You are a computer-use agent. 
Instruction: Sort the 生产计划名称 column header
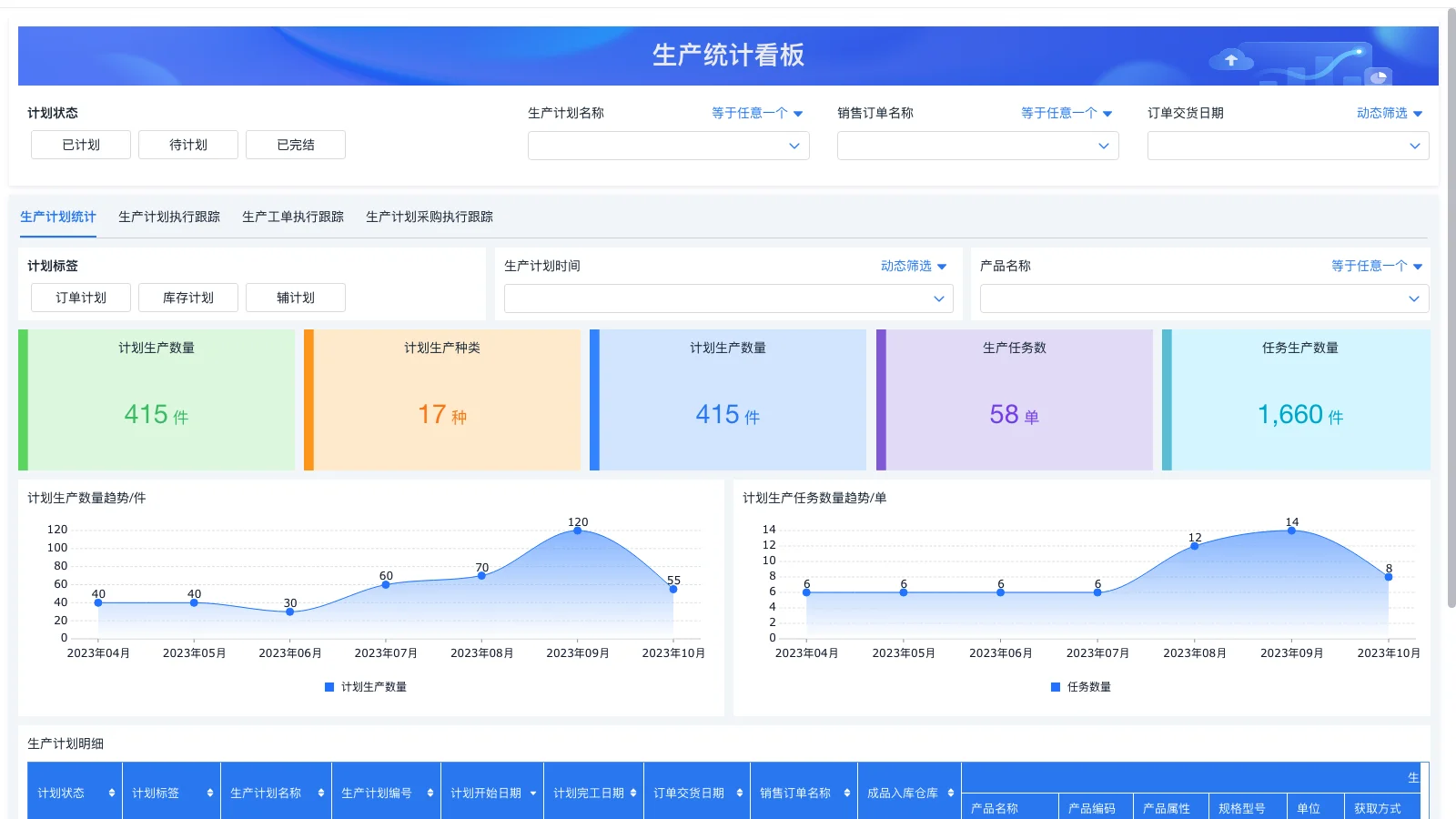319,792
